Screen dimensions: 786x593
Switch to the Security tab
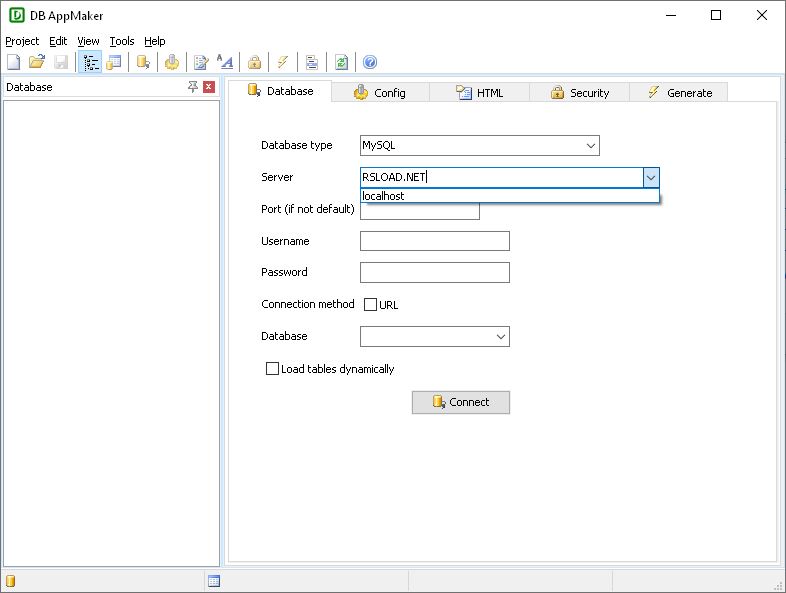tap(579, 92)
